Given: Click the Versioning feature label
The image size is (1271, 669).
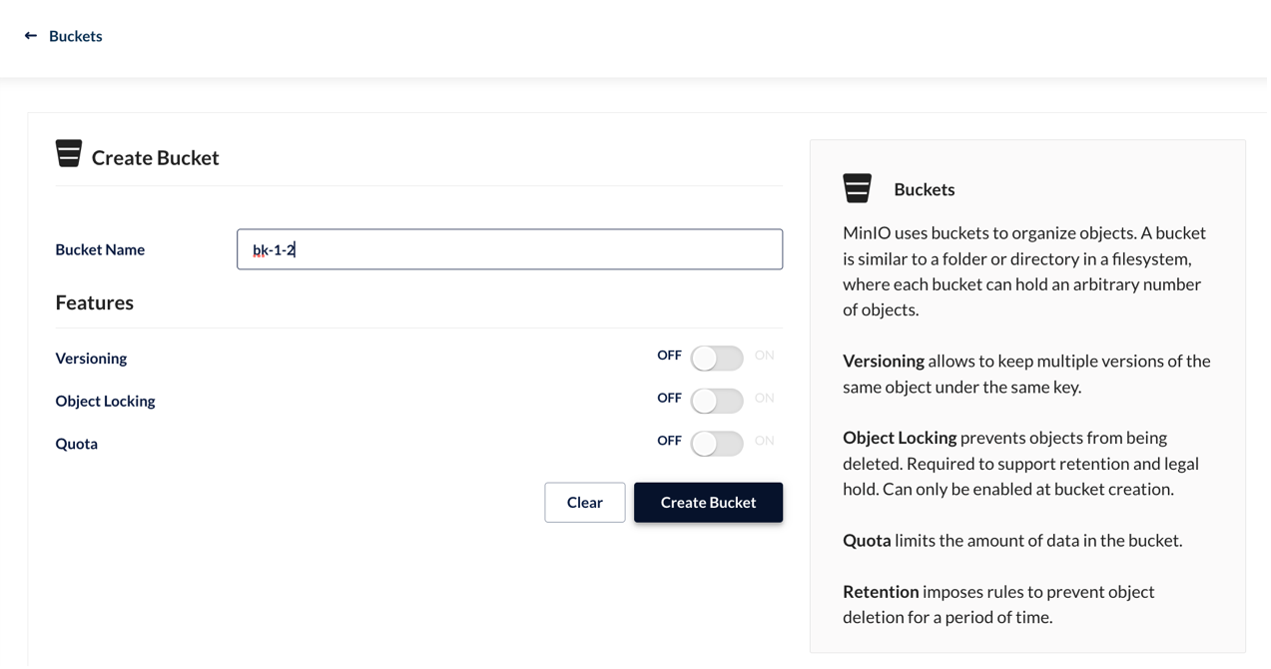Looking at the screenshot, I should click(x=91, y=358).
